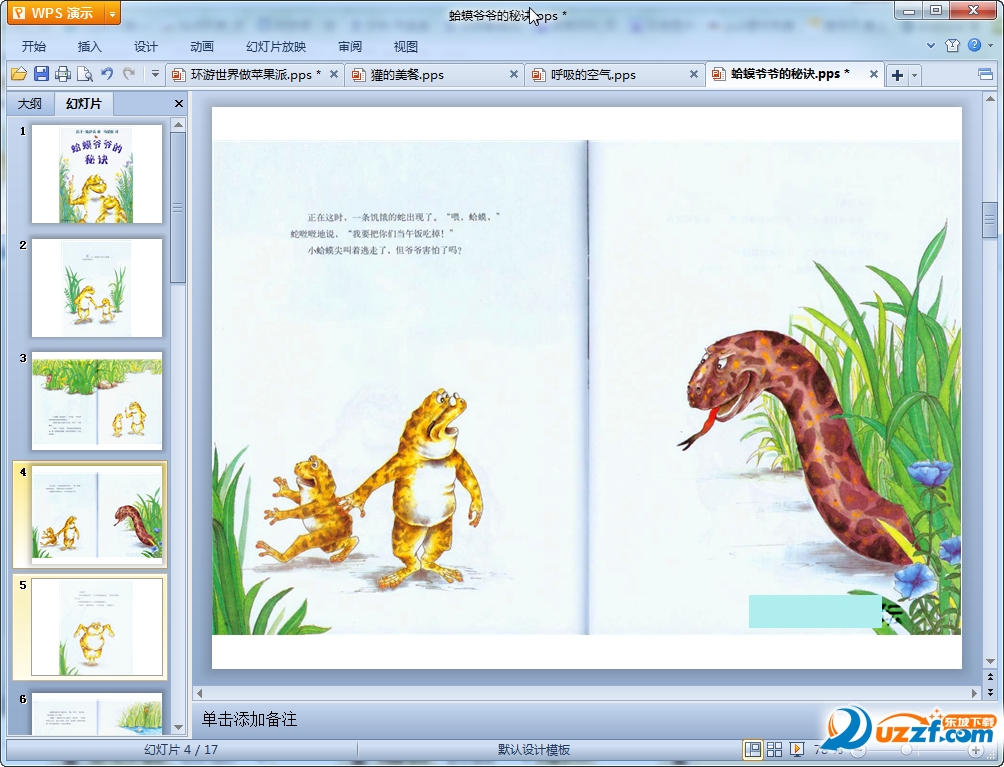Switch to the 幻灯片 thumbnails pane tab
This screenshot has width=1004, height=767.
pyautogui.click(x=84, y=103)
